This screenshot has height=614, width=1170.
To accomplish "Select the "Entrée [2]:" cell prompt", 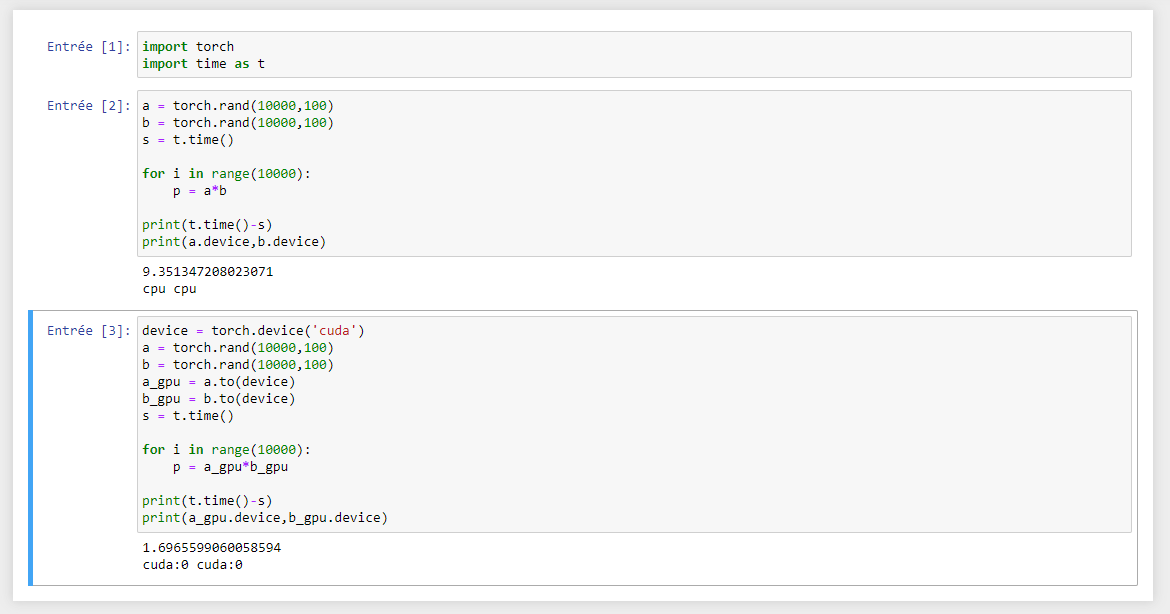I will coord(89,106).
